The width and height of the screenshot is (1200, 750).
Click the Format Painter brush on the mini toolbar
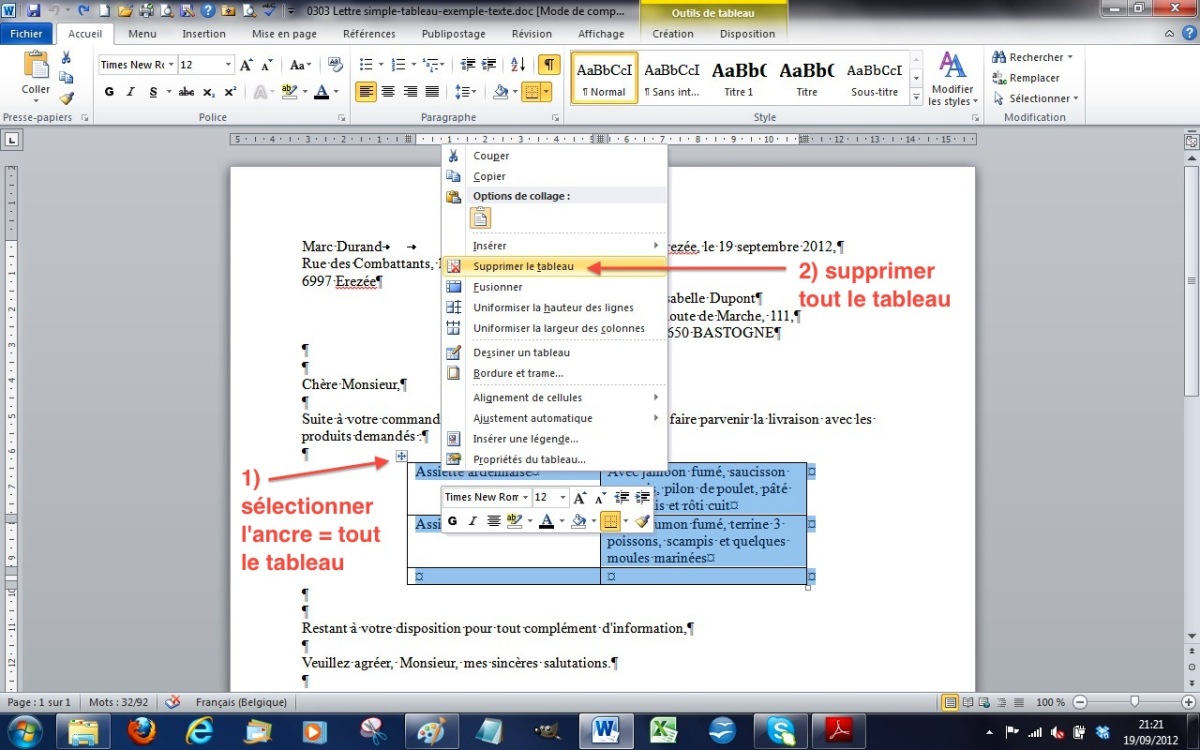(642, 521)
